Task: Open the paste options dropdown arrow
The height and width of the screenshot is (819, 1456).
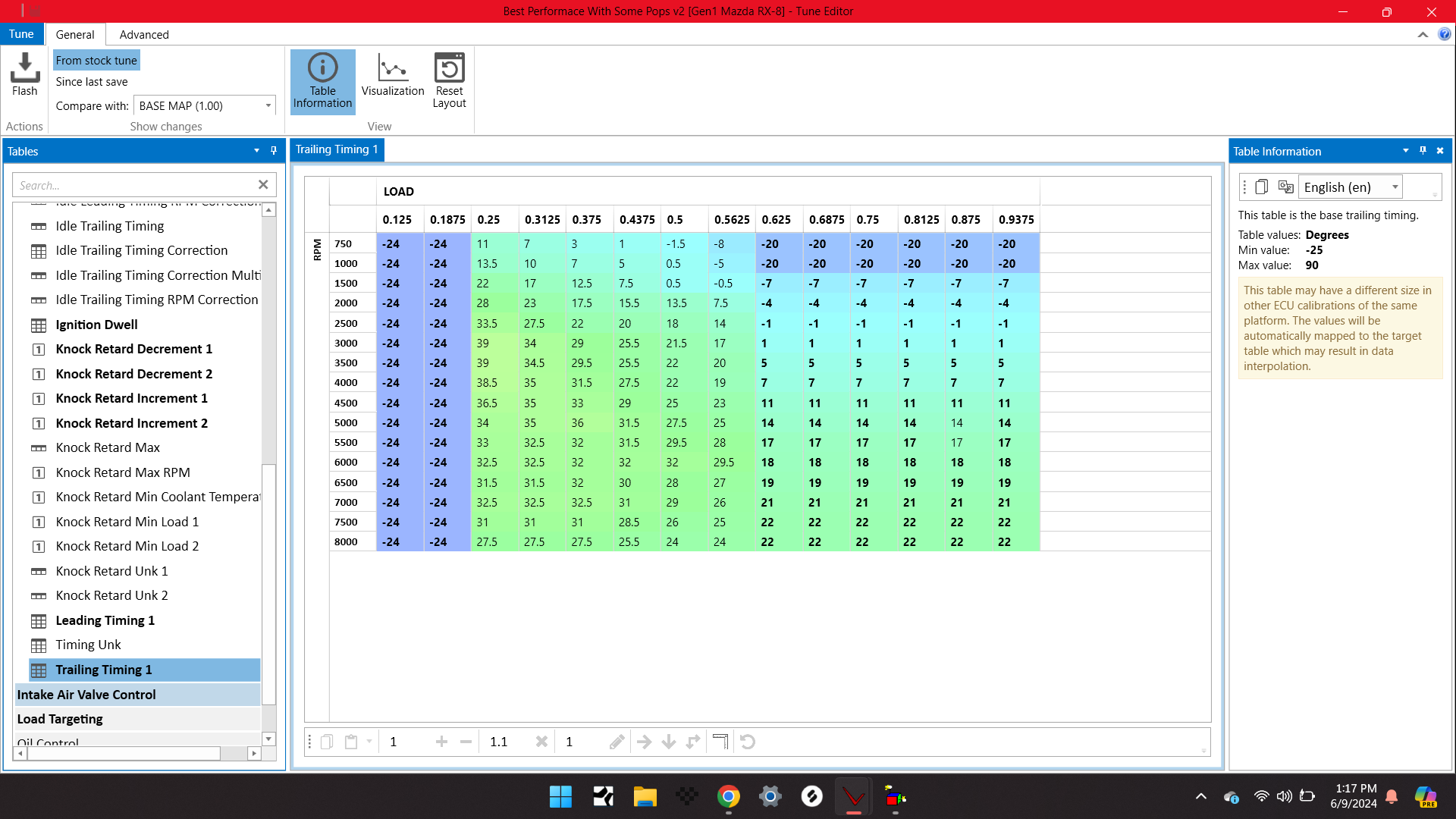Action: pyautogui.click(x=369, y=742)
